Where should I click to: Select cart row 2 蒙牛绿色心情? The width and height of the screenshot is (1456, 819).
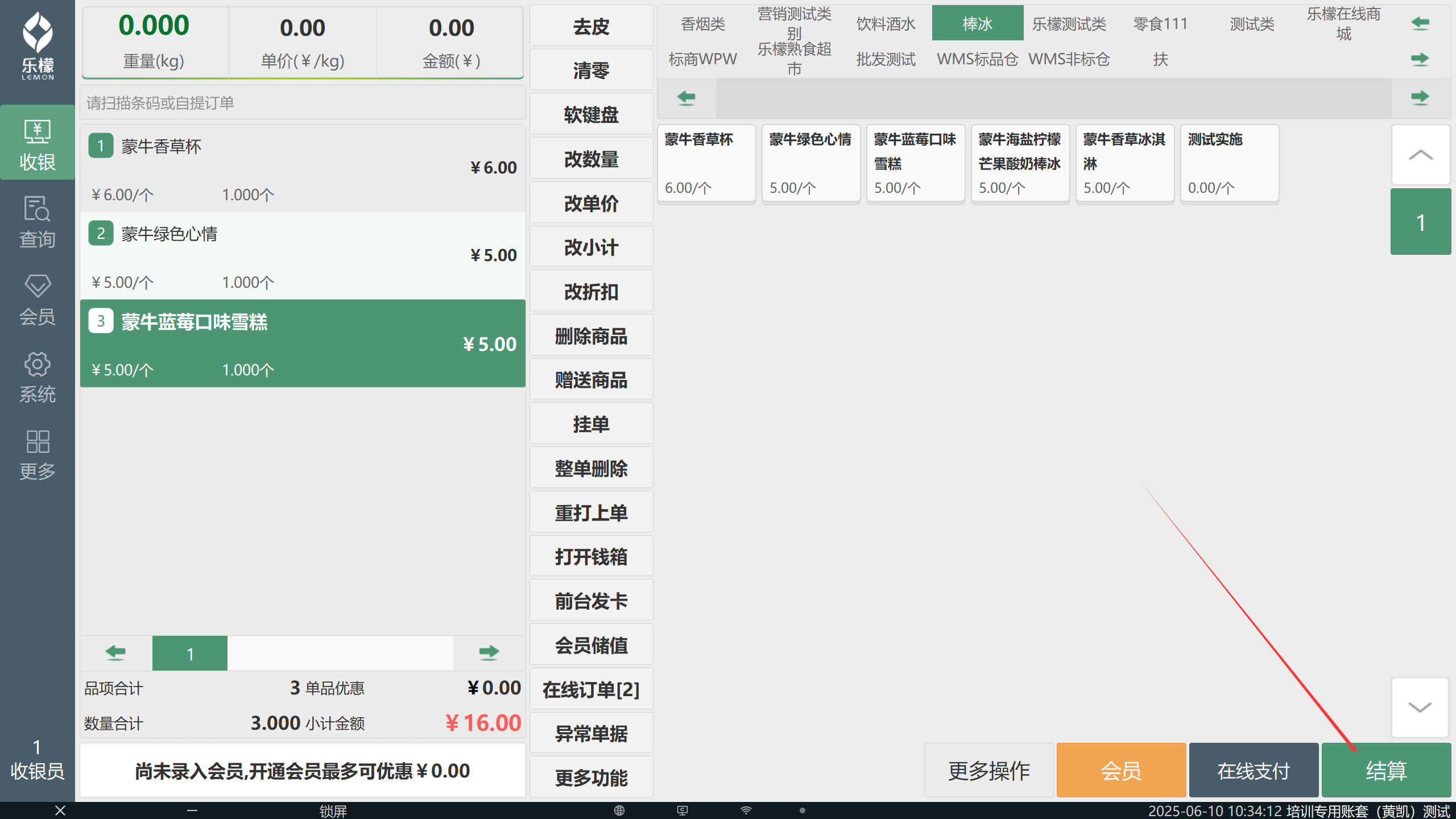303,256
